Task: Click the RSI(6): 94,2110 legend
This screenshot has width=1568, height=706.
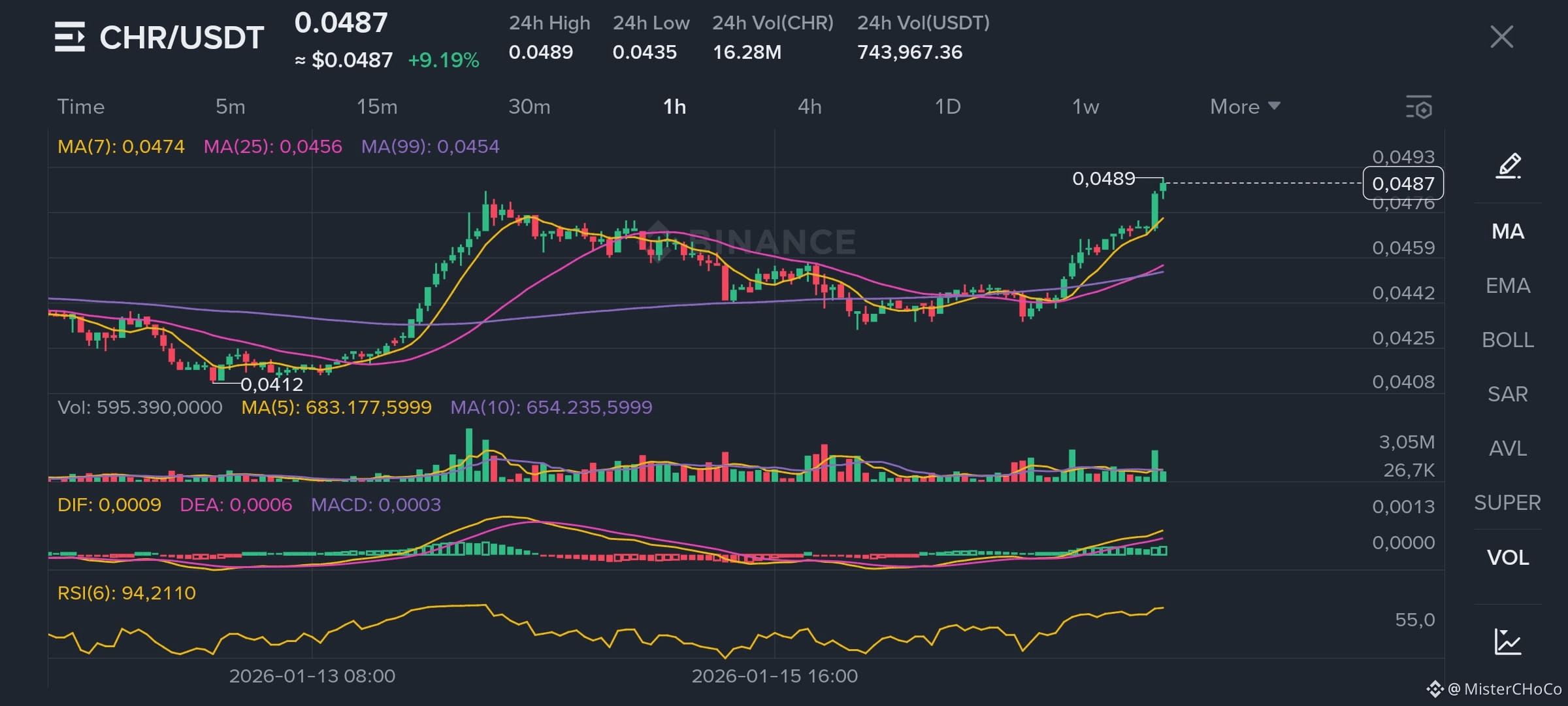Action: [127, 593]
